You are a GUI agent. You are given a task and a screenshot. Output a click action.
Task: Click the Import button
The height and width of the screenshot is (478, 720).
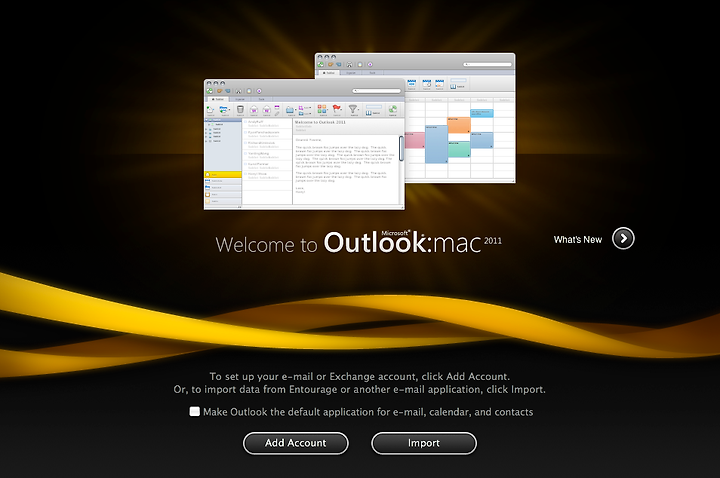point(424,443)
